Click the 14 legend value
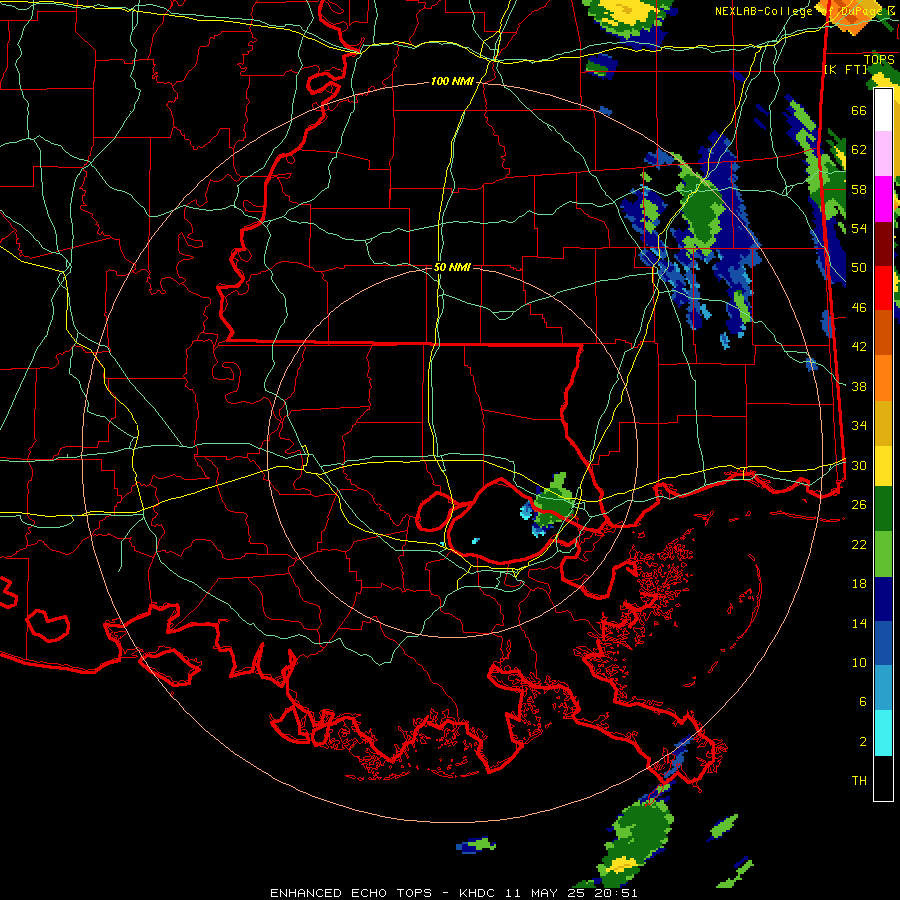This screenshot has width=900, height=900. [859, 623]
